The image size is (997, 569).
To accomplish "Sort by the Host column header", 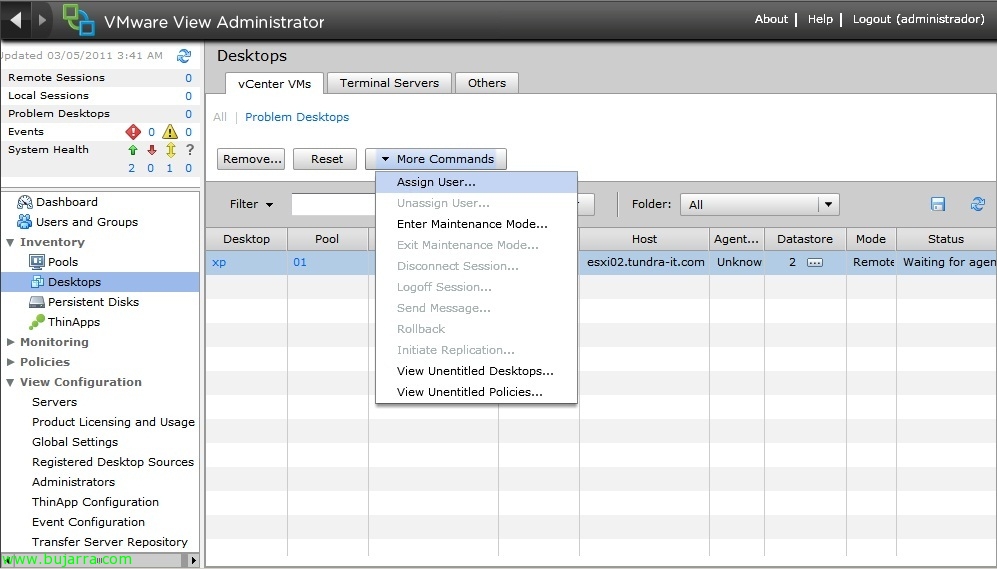I will (x=644, y=239).
